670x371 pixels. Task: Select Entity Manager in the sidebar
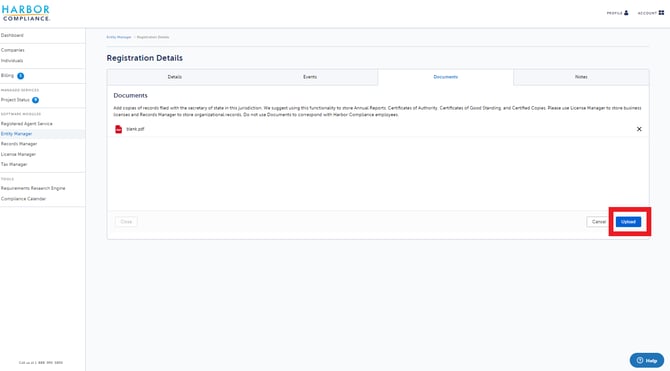pos(17,134)
